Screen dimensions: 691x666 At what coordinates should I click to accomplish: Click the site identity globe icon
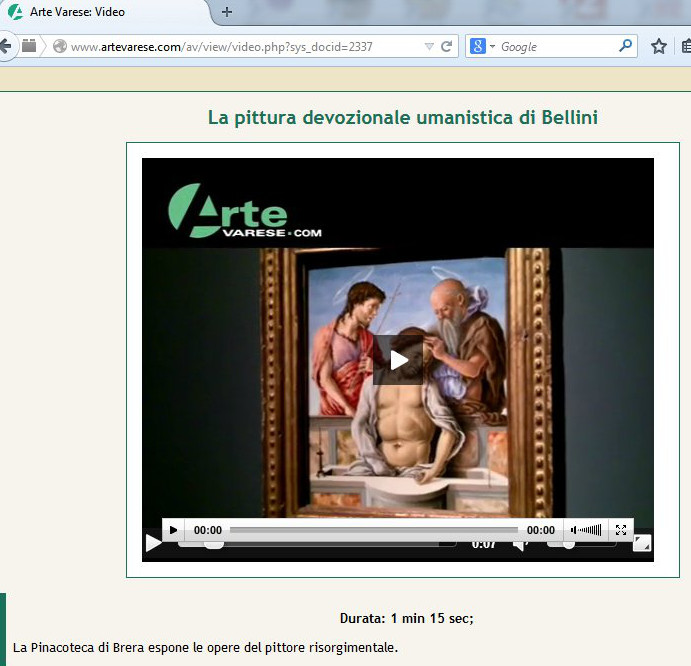coord(59,46)
